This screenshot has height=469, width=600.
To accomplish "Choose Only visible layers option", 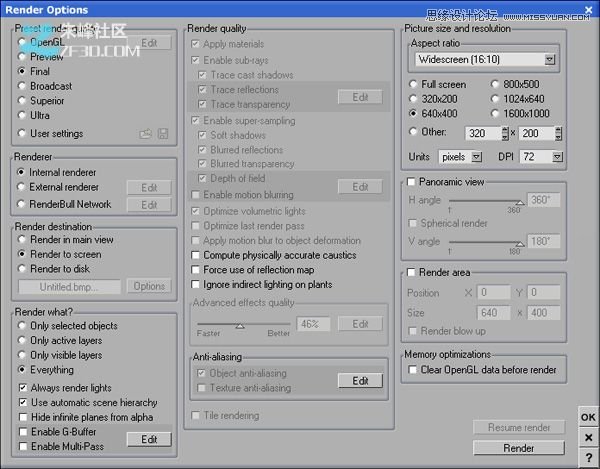I will click(x=22, y=355).
